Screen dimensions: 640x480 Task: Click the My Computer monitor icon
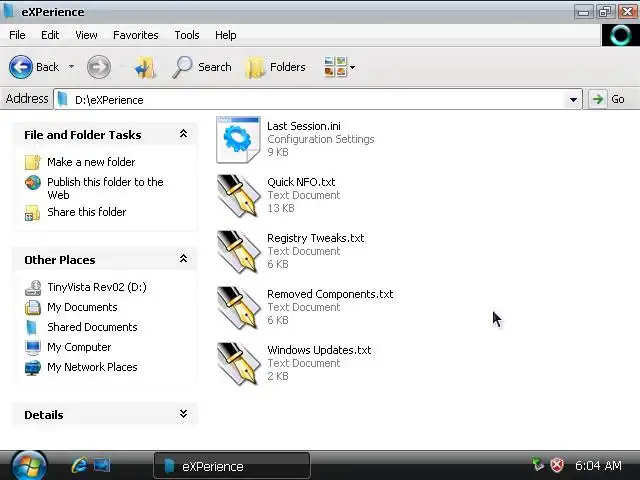(x=33, y=347)
